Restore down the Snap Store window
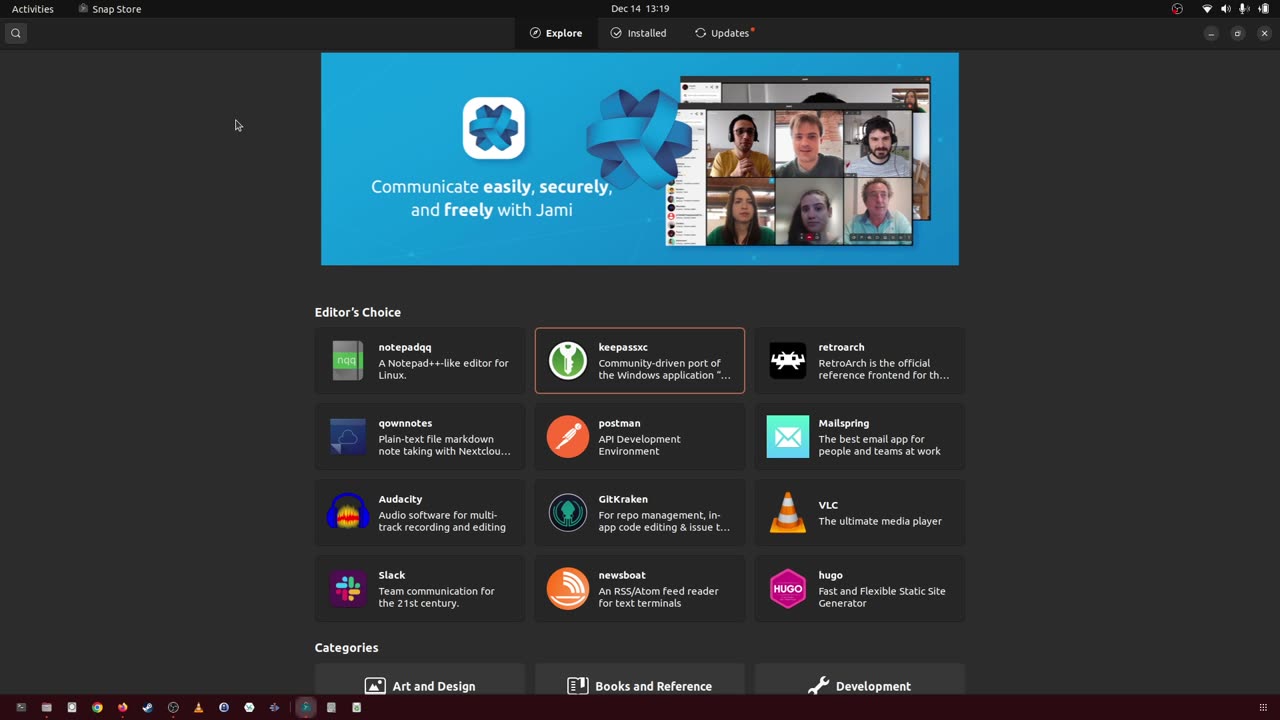 coord(1237,33)
